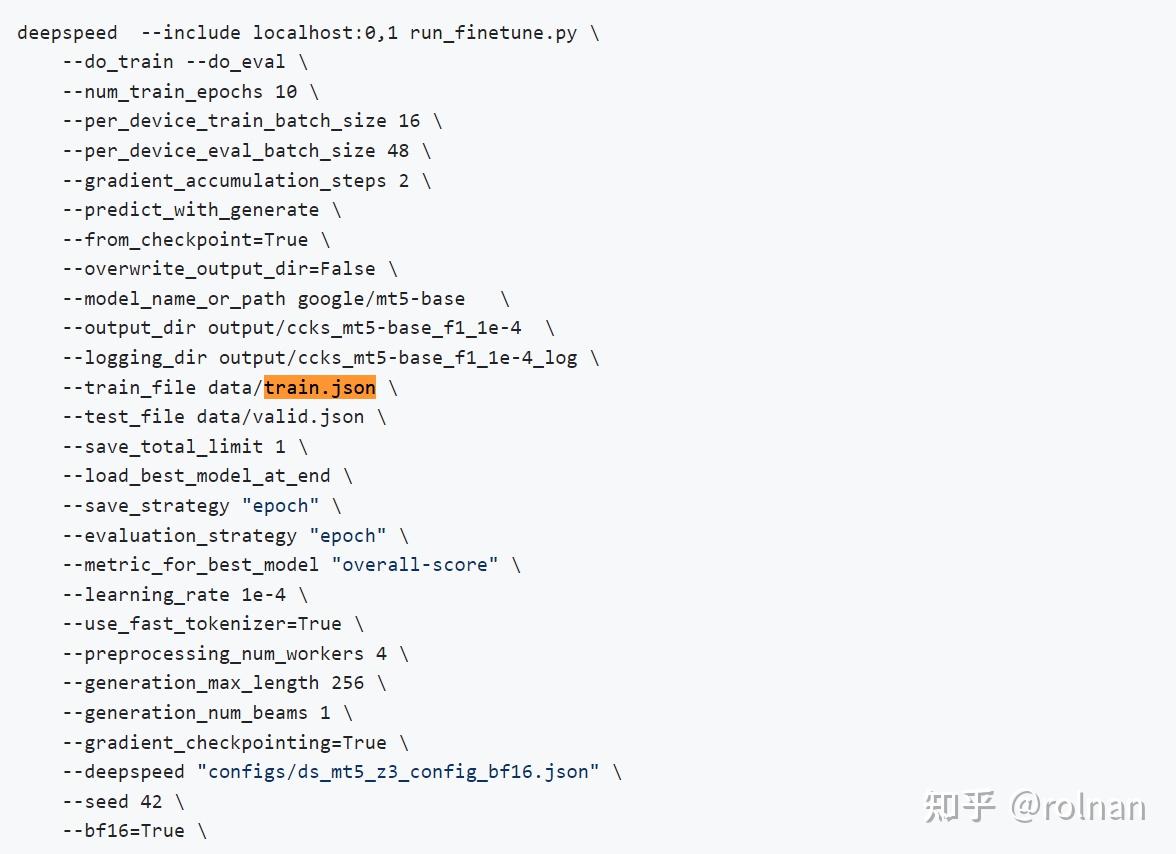The image size is (1176, 854).
Task: Click the configs/ds_mt5_z3_config_bf16.json path
Action: click(398, 772)
